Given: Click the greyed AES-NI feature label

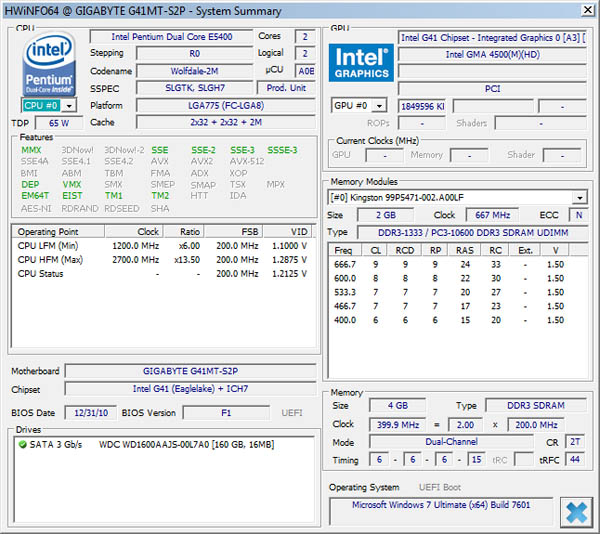Looking at the screenshot, I should click(x=36, y=208).
